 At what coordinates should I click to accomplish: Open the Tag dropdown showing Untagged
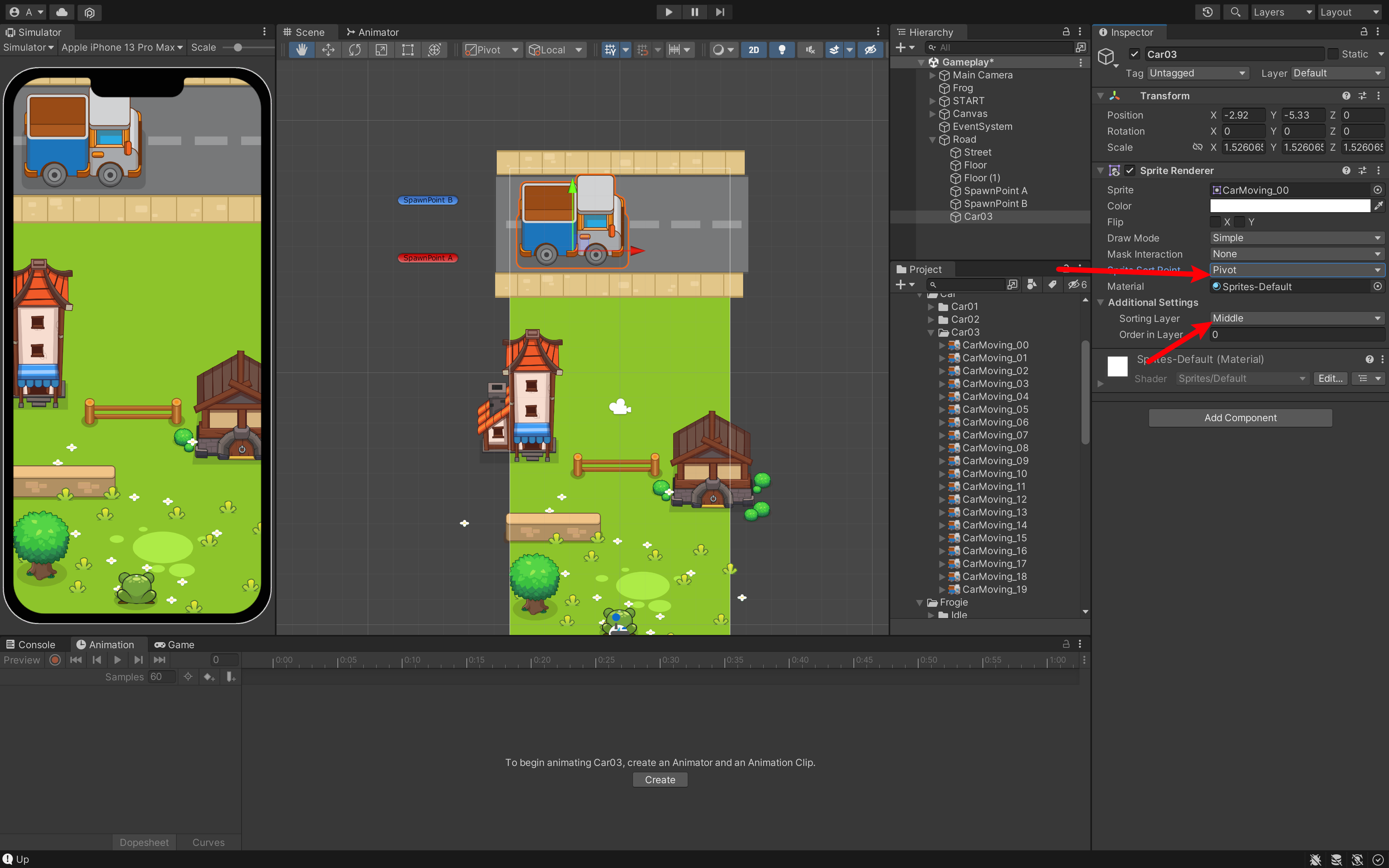point(1197,73)
